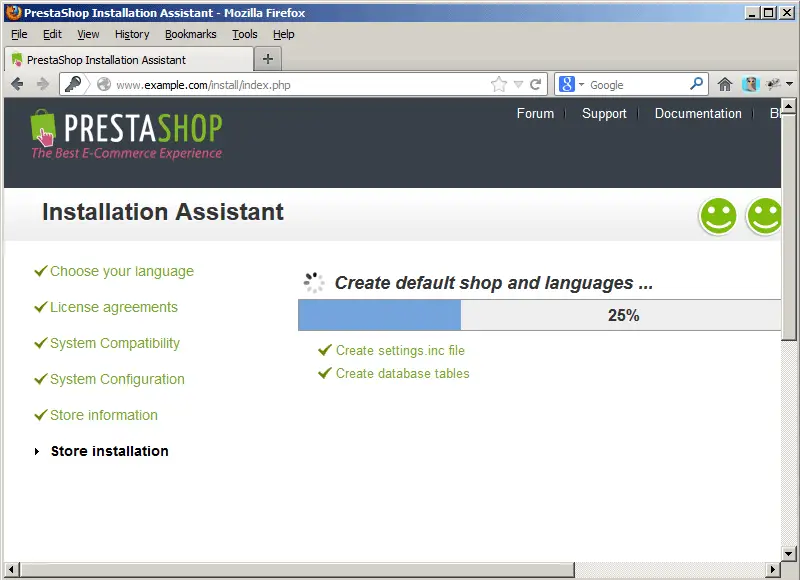Open the Tools menu
The height and width of the screenshot is (580, 800).
pos(245,34)
